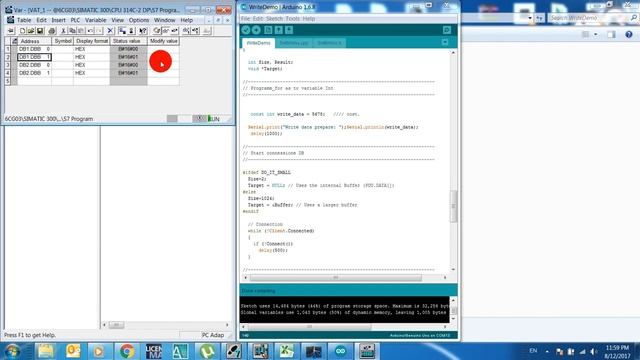Click the row header number 5
The height and width of the screenshot is (360, 640).
pos(7,81)
